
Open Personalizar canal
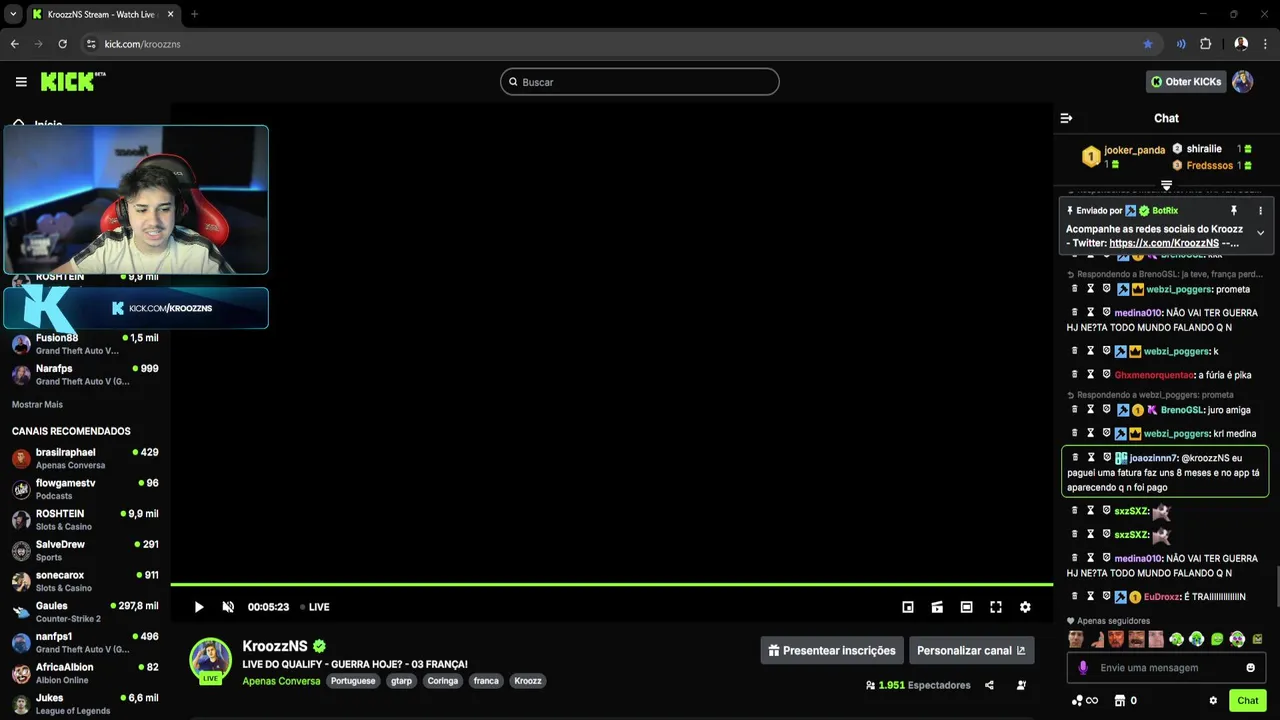point(971,650)
